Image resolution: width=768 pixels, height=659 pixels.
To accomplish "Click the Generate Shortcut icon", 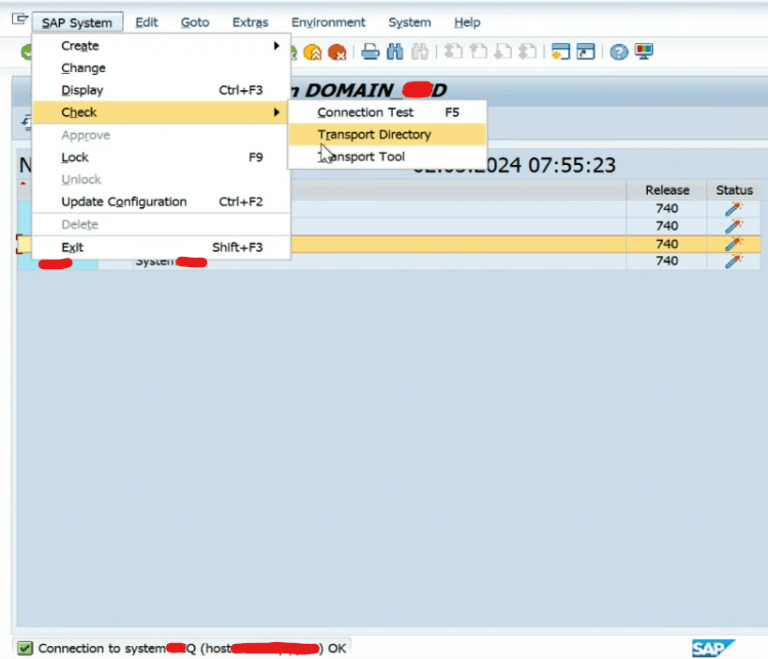I will [586, 51].
